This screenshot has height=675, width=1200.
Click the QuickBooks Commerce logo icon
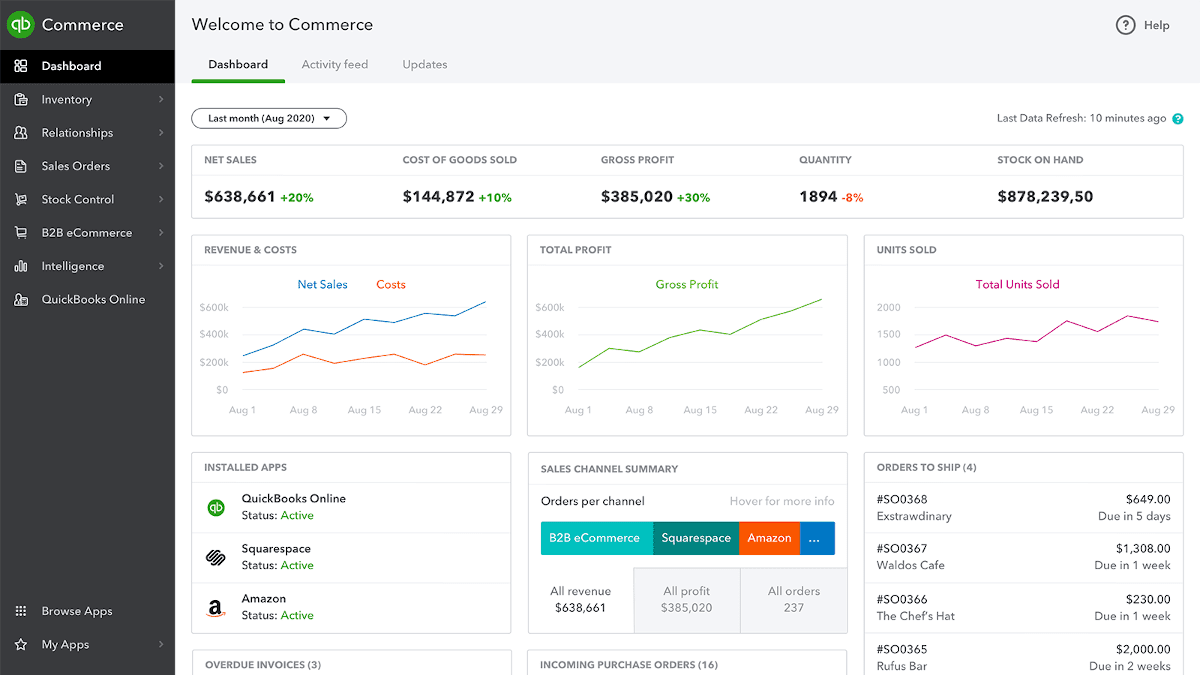(21, 25)
